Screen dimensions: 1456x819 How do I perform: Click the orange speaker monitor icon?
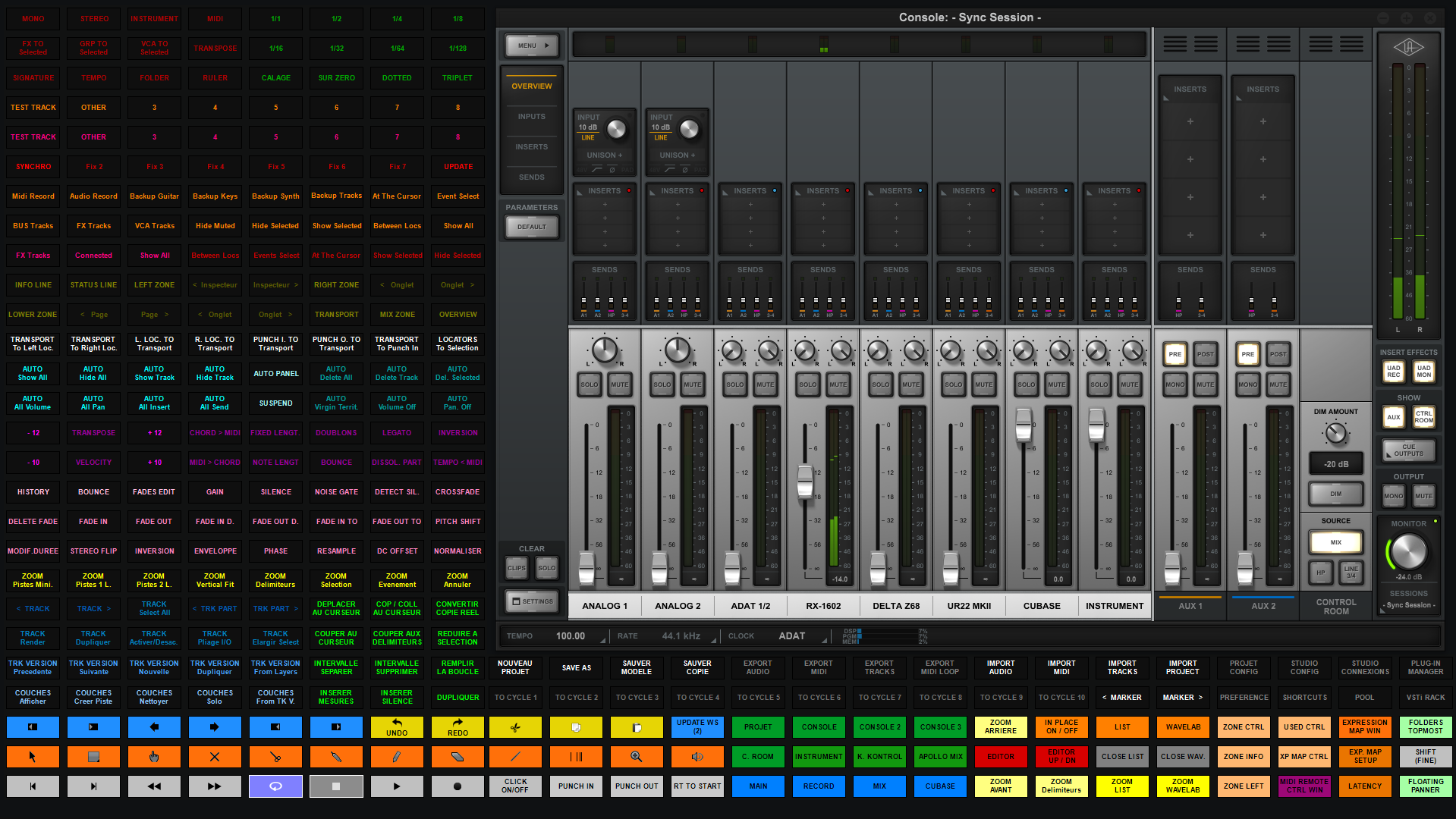pyautogui.click(x=697, y=757)
